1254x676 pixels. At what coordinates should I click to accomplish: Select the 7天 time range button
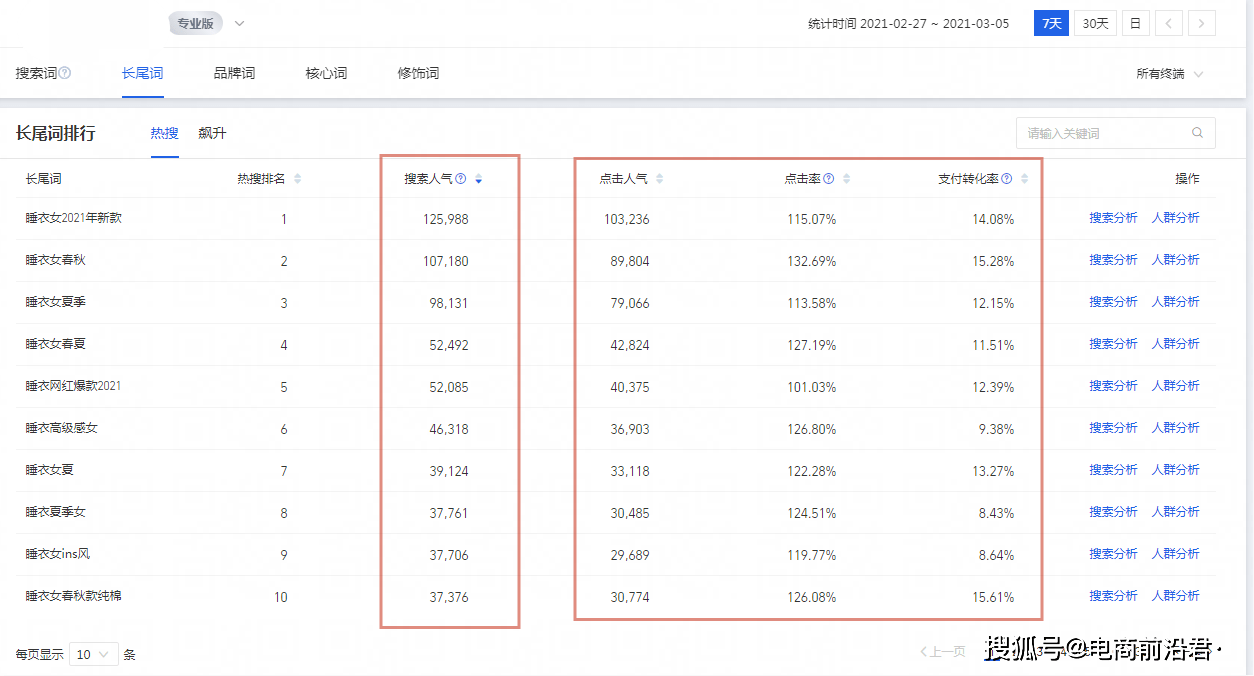click(x=1051, y=23)
